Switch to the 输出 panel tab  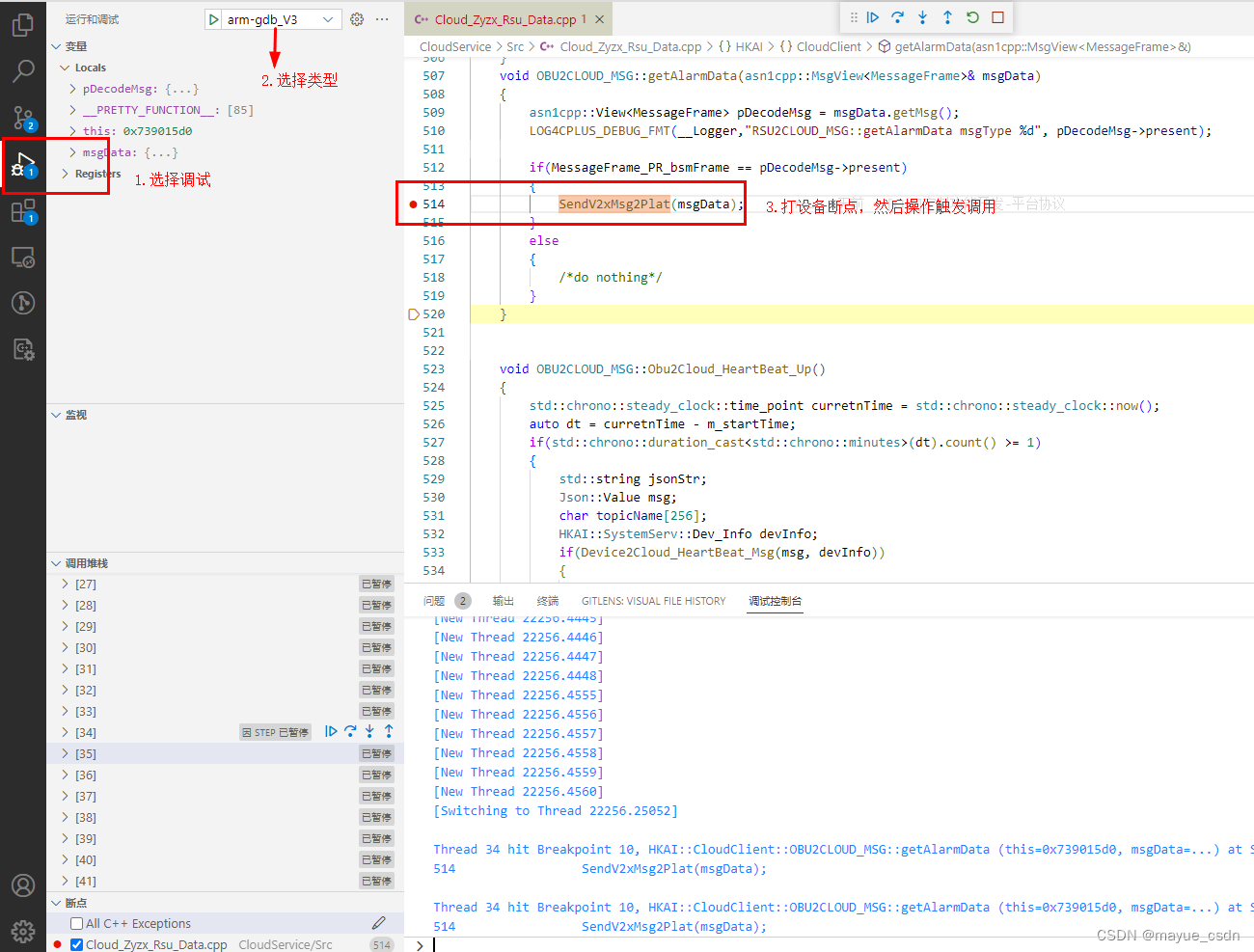tap(503, 601)
